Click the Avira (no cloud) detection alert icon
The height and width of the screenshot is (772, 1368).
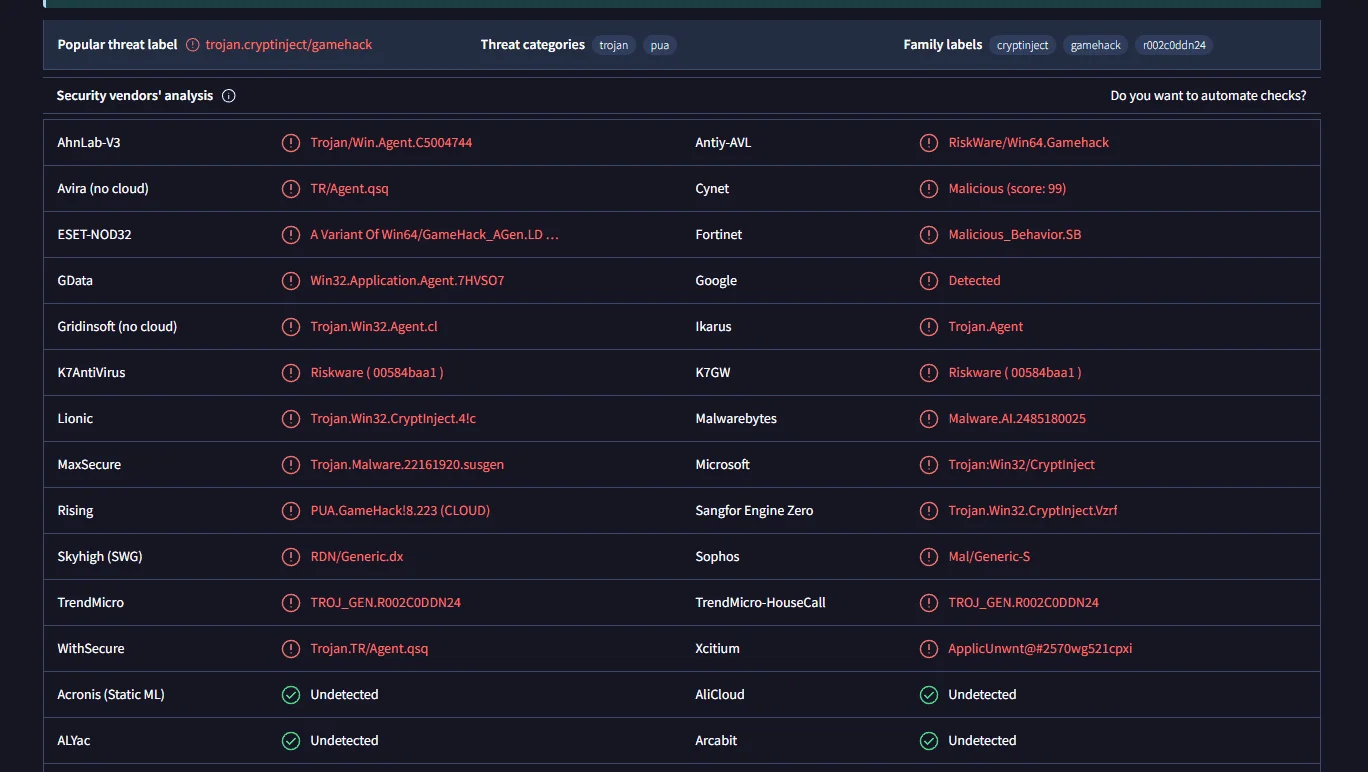[x=291, y=189]
